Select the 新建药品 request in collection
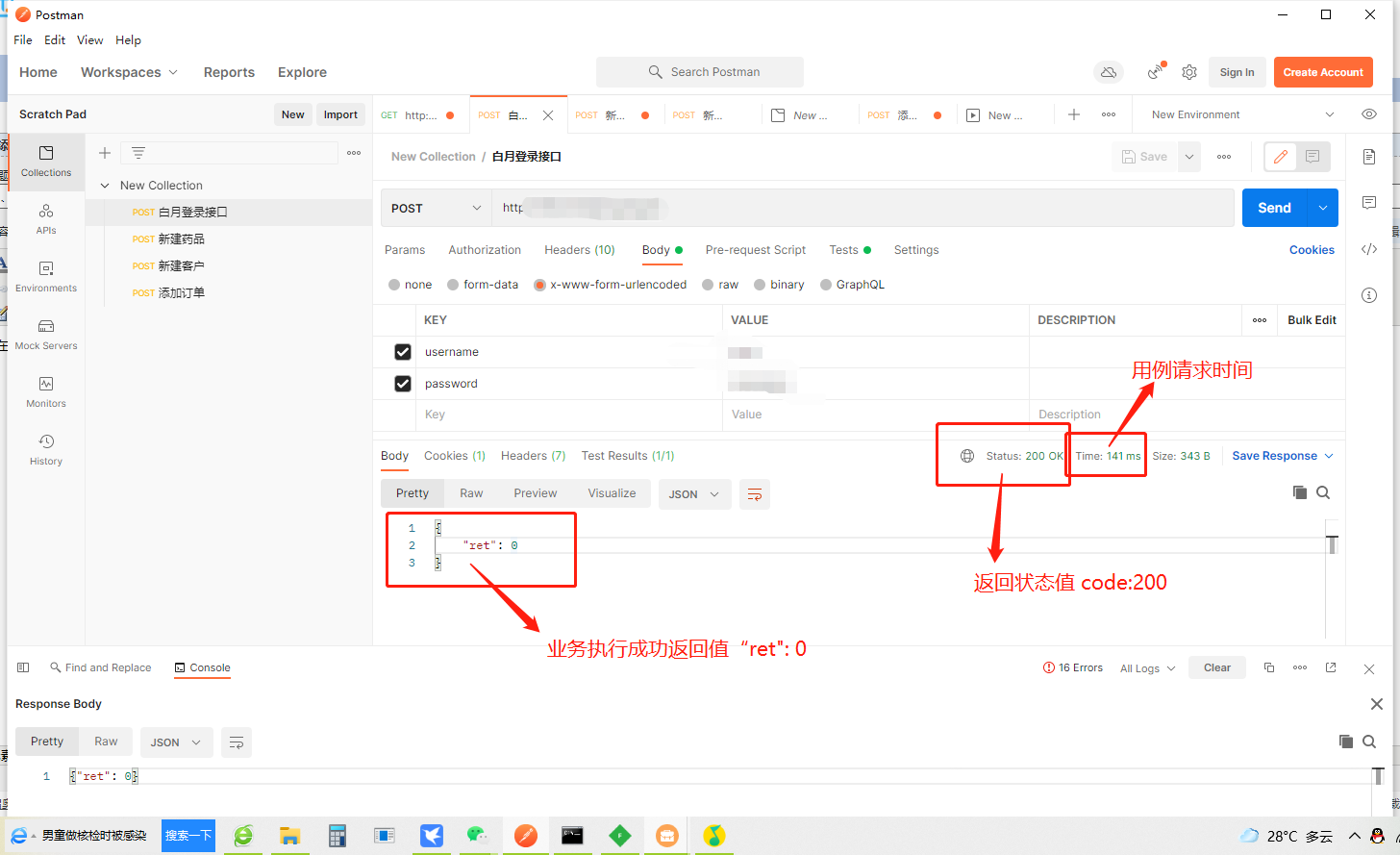The width and height of the screenshot is (1400, 855). coord(182,239)
